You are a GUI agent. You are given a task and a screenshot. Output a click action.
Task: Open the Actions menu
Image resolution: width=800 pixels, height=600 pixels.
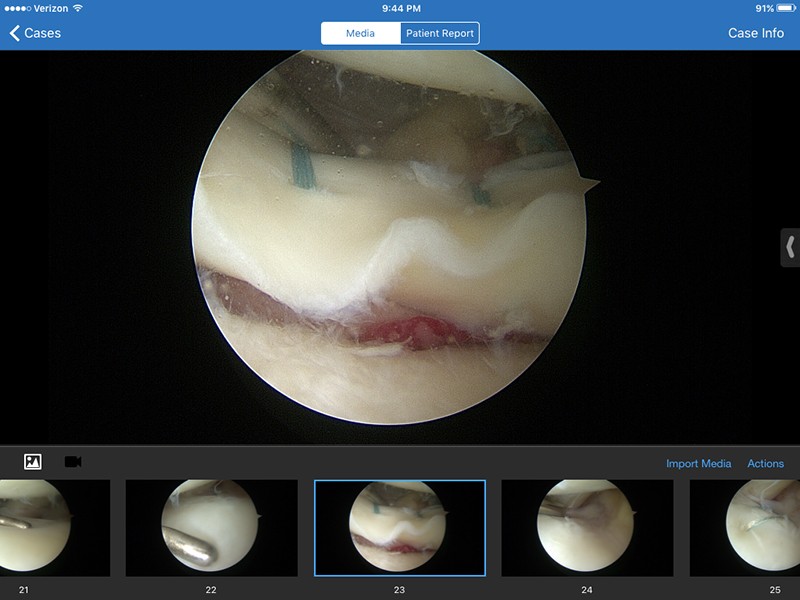[765, 463]
